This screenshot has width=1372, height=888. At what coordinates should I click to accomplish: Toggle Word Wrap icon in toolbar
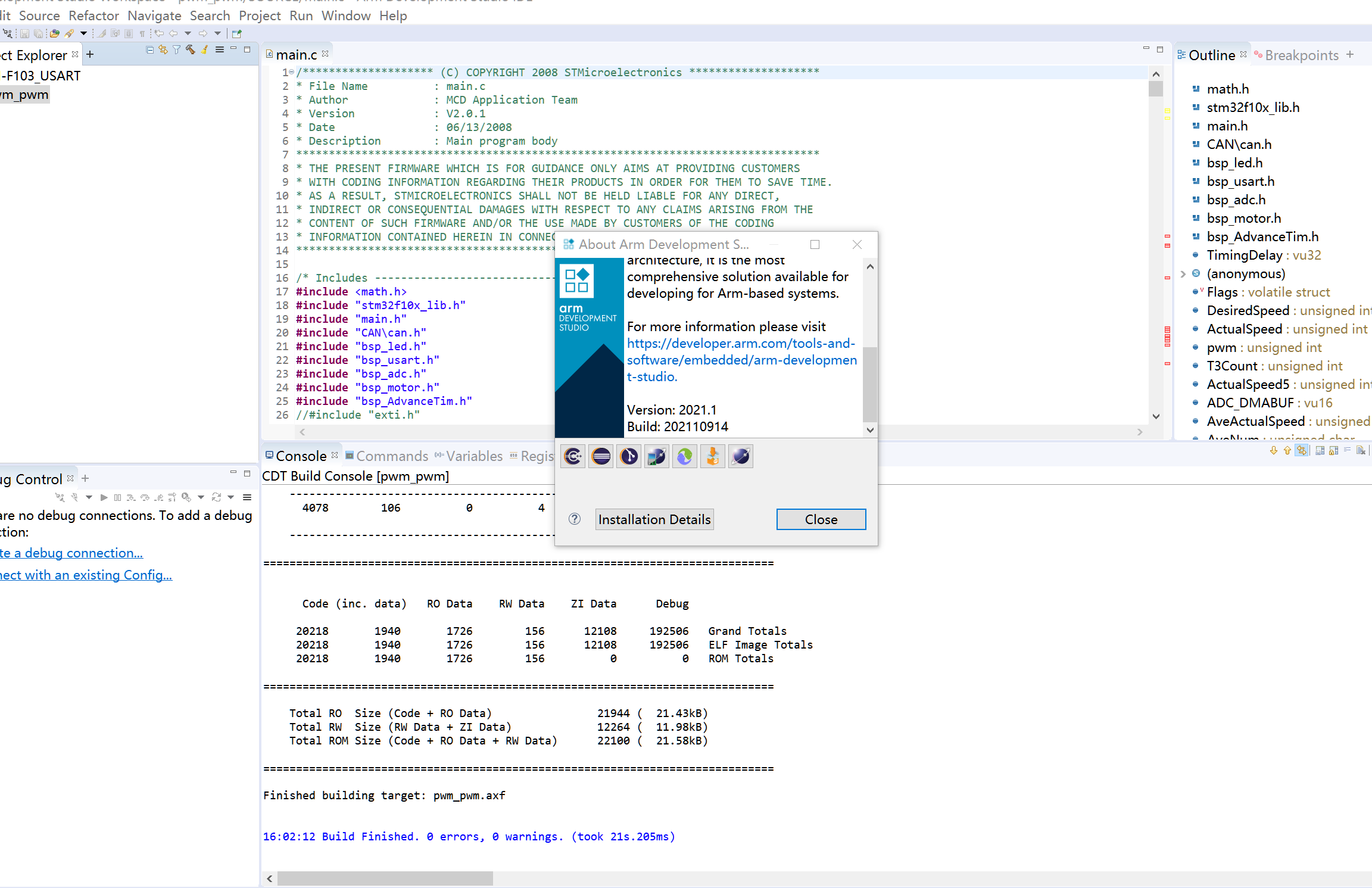[116, 33]
